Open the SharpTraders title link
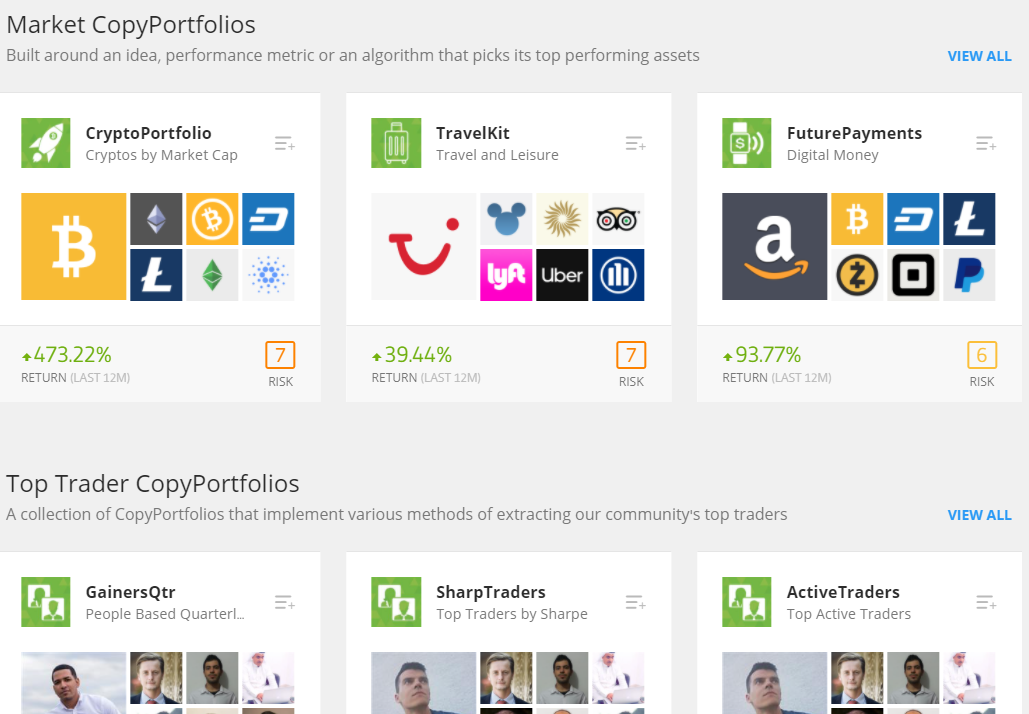Image resolution: width=1029 pixels, height=714 pixels. [490, 592]
